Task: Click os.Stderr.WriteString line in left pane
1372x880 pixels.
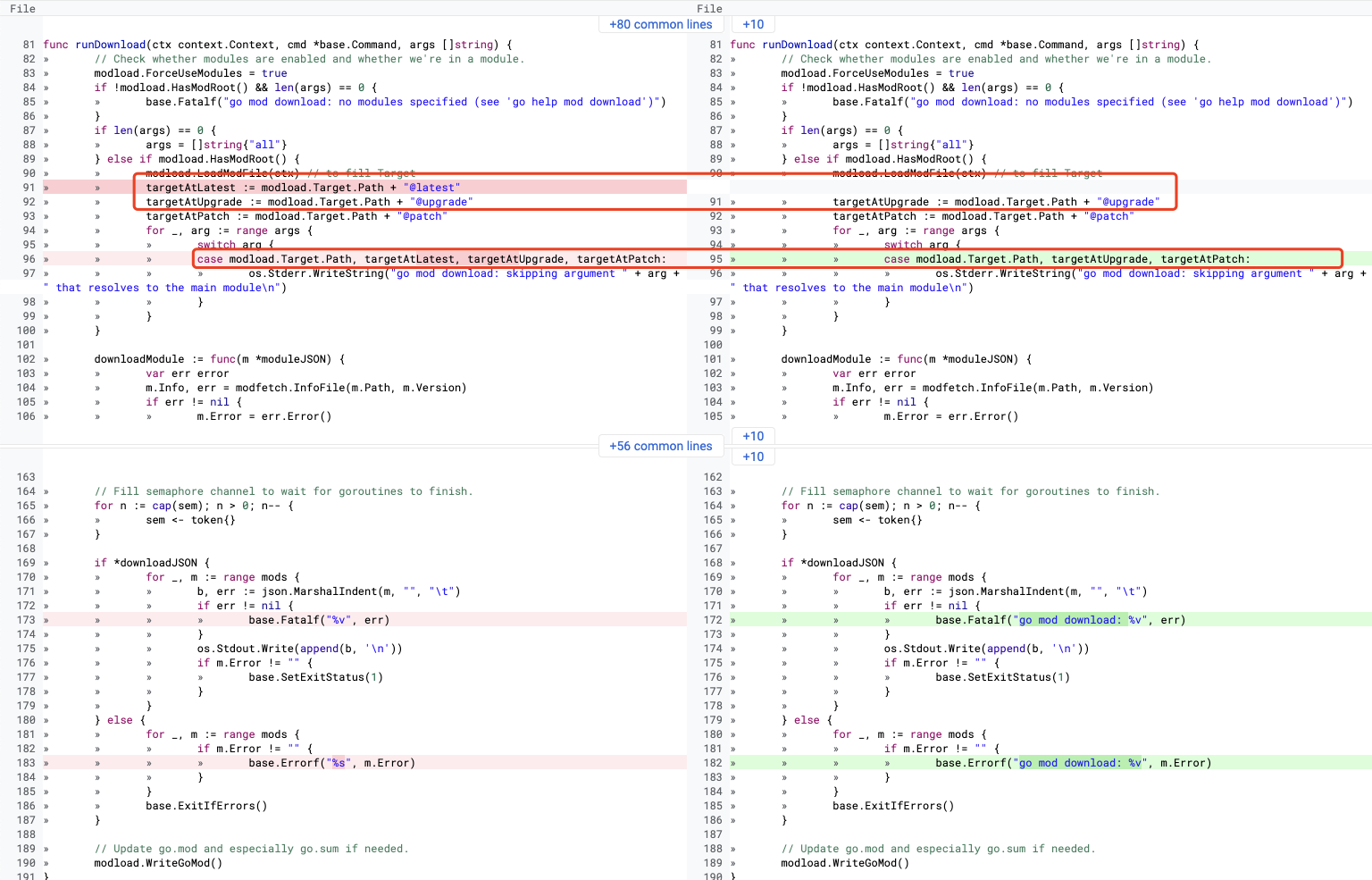Action: tap(464, 273)
